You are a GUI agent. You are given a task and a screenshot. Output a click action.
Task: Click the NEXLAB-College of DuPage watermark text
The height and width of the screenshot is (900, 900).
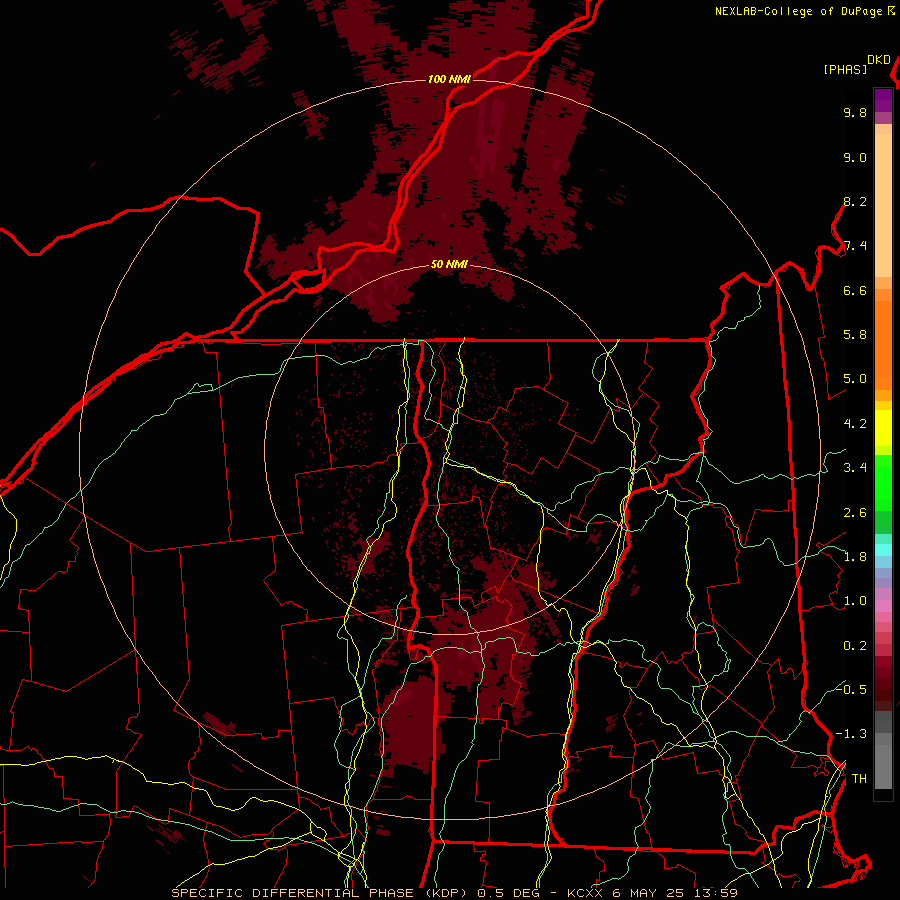point(800,11)
